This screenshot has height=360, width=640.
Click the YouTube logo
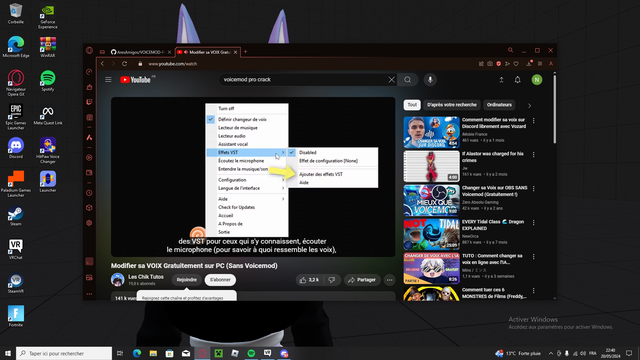pos(136,80)
